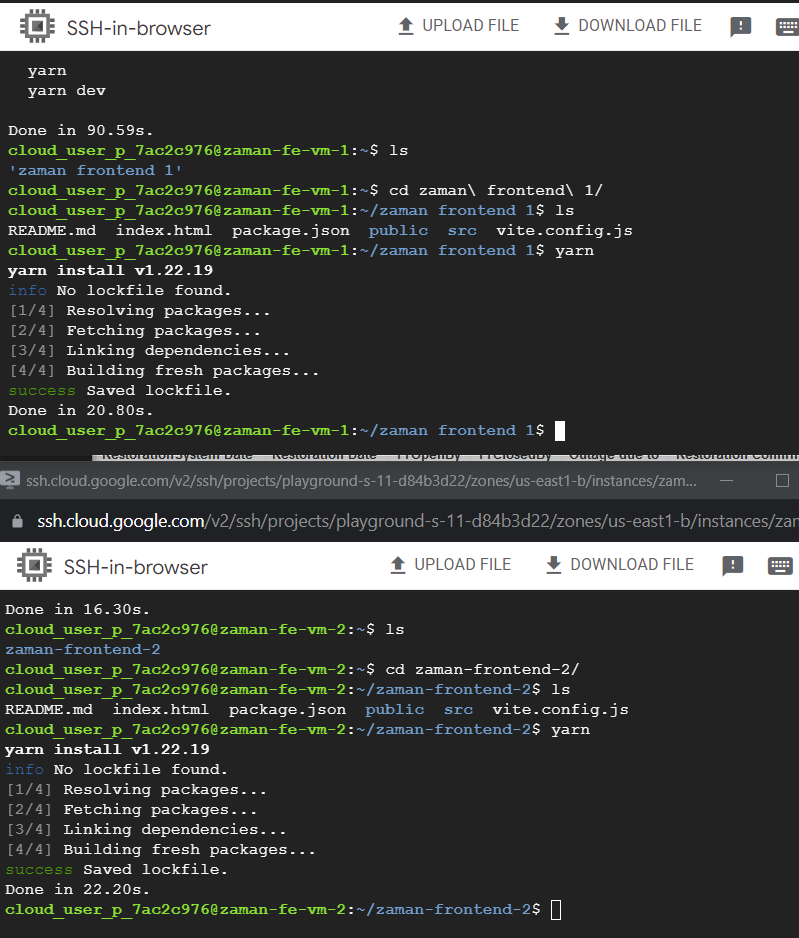Focus the terminal cursor at the zaman-fe-vm-2 prompt

[x=556, y=910]
